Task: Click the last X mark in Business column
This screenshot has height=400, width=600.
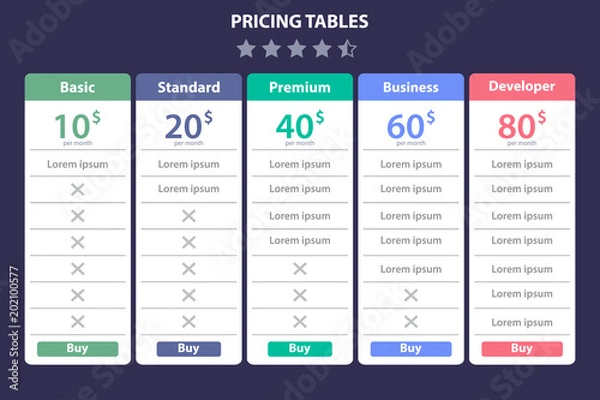Action: click(x=411, y=322)
